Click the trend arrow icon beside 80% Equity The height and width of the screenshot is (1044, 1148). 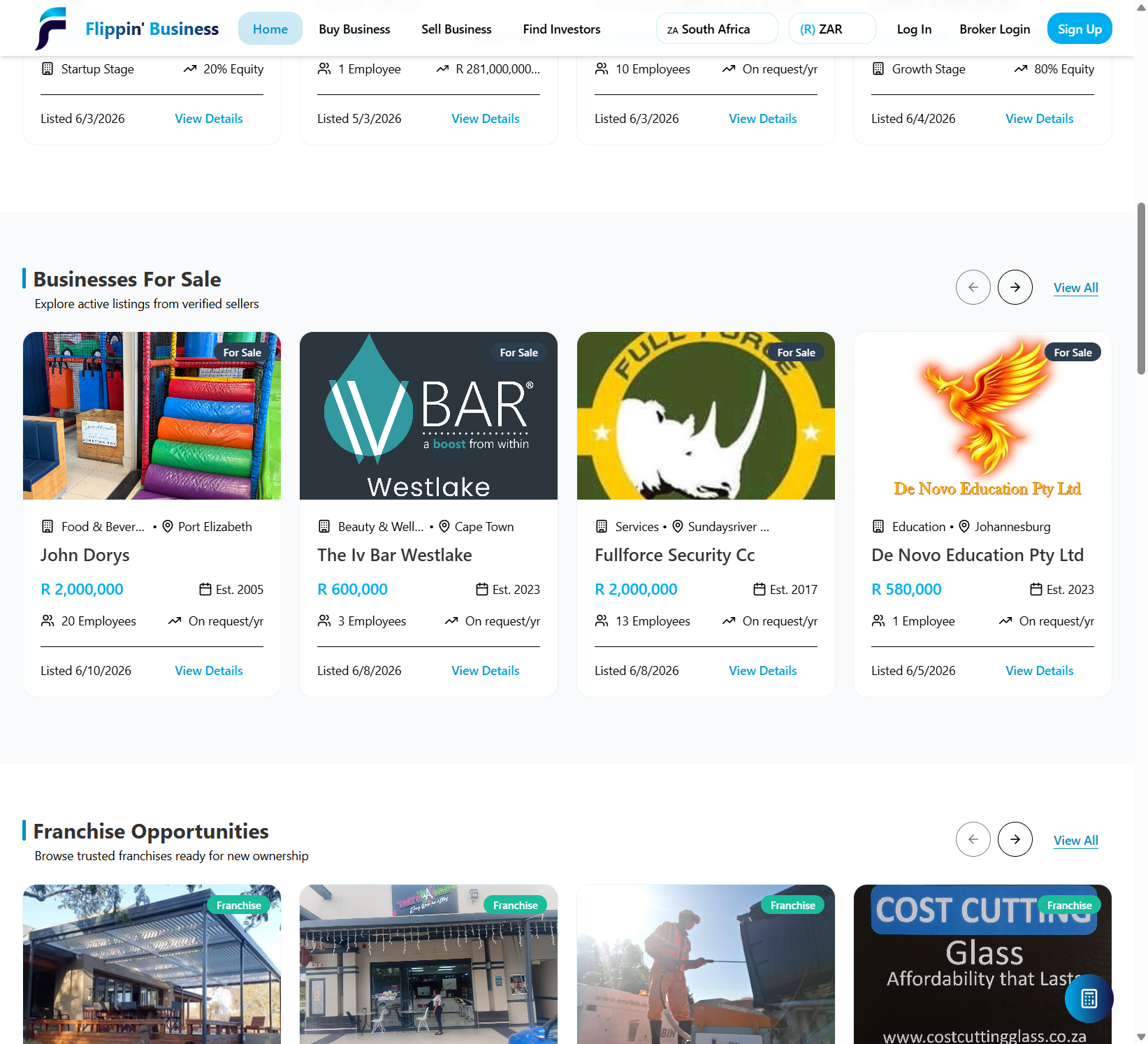[x=1021, y=68]
